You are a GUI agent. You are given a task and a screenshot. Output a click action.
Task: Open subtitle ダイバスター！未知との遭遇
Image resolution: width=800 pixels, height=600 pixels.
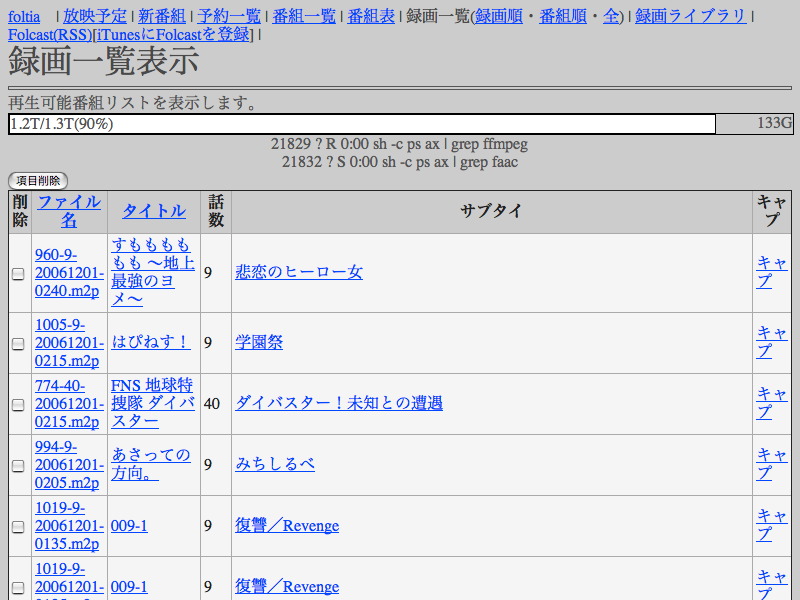click(339, 403)
